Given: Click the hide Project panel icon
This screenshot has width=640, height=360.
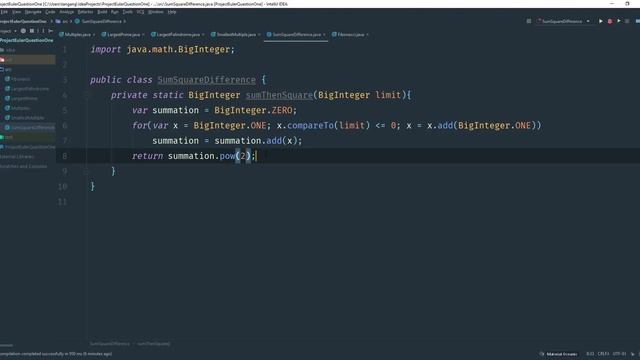Looking at the screenshot, I should point(51,31).
